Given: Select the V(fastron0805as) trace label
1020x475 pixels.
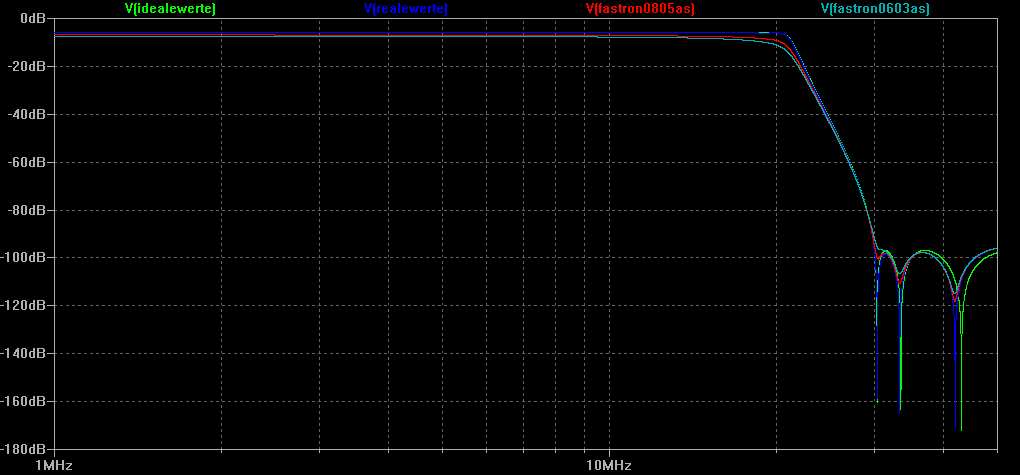Looking at the screenshot, I should tap(640, 8).
